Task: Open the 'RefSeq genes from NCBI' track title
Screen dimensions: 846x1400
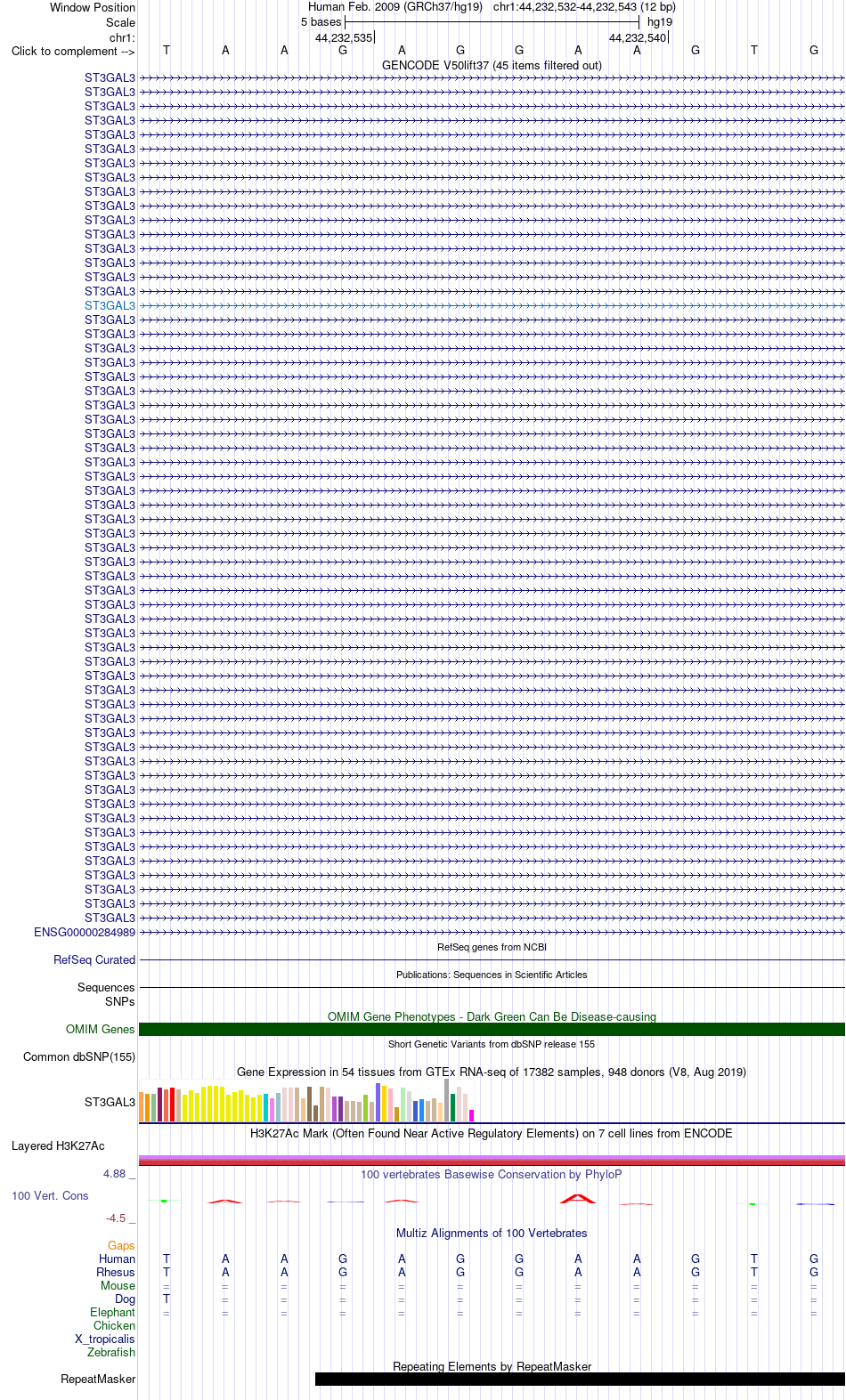Action: [x=492, y=947]
